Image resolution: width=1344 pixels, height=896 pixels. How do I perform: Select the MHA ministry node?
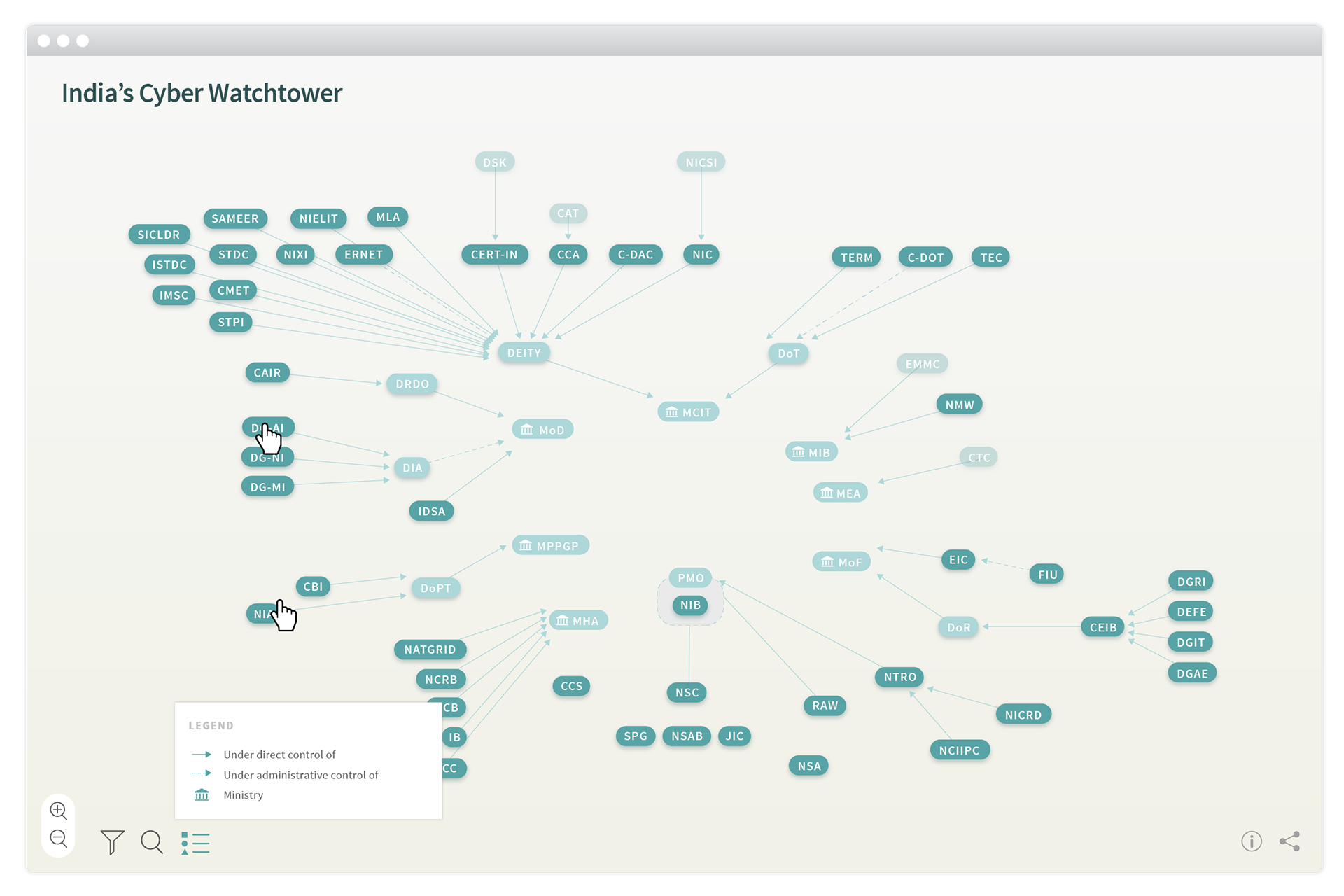click(578, 621)
